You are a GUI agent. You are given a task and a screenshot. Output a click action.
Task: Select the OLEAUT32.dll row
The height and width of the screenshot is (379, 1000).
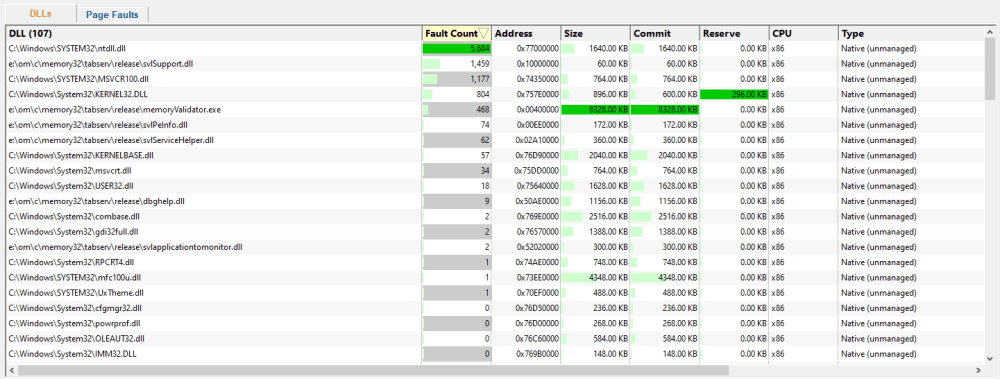click(x=496, y=339)
